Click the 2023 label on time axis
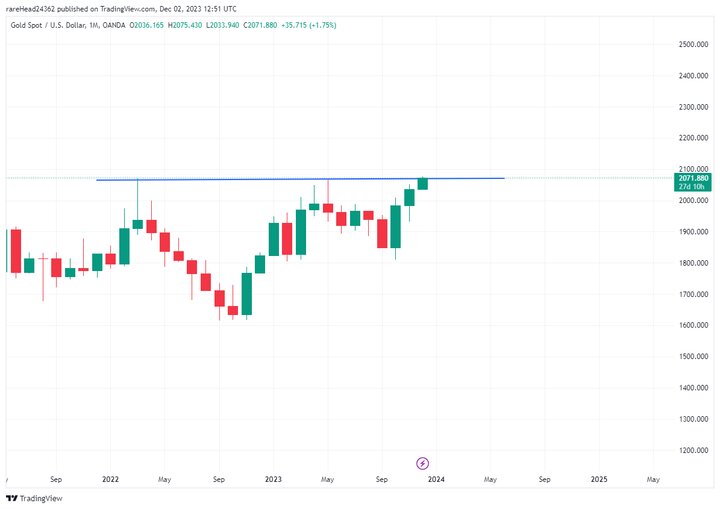Screen dimensions: 720x509 [273, 480]
